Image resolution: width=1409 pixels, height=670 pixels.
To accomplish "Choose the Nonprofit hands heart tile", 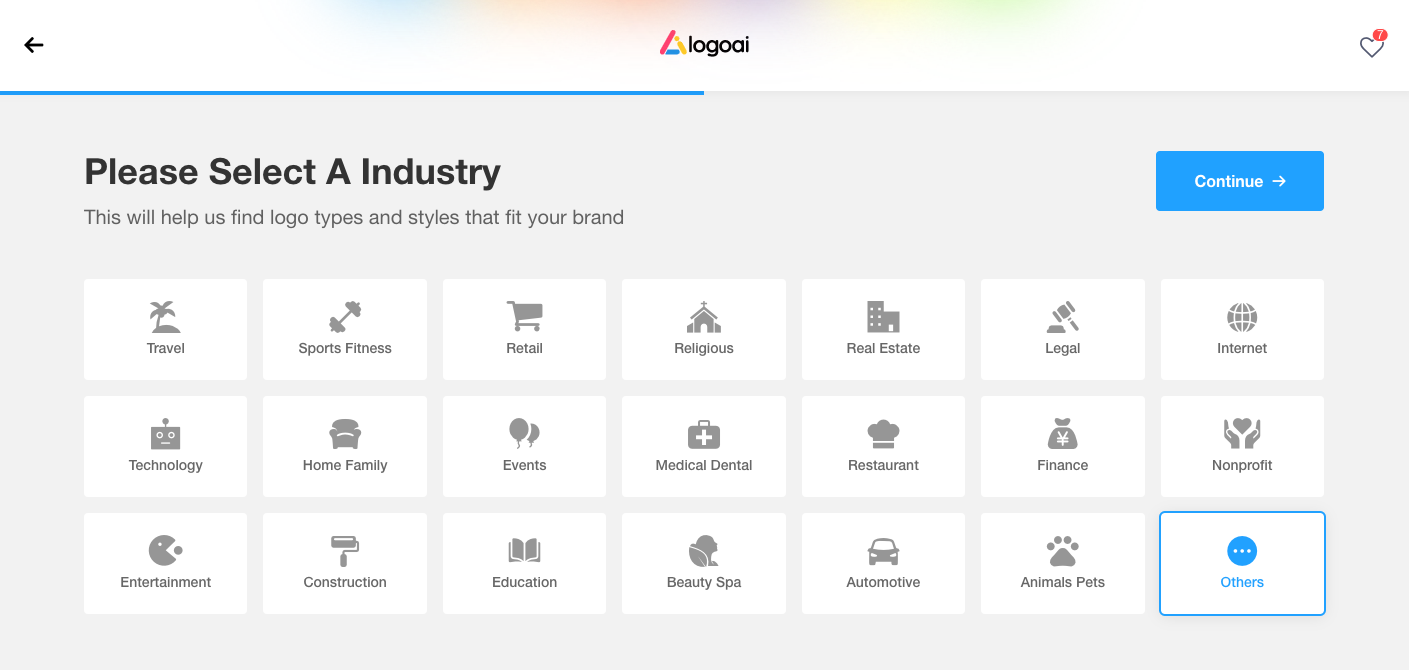I will 1242,446.
